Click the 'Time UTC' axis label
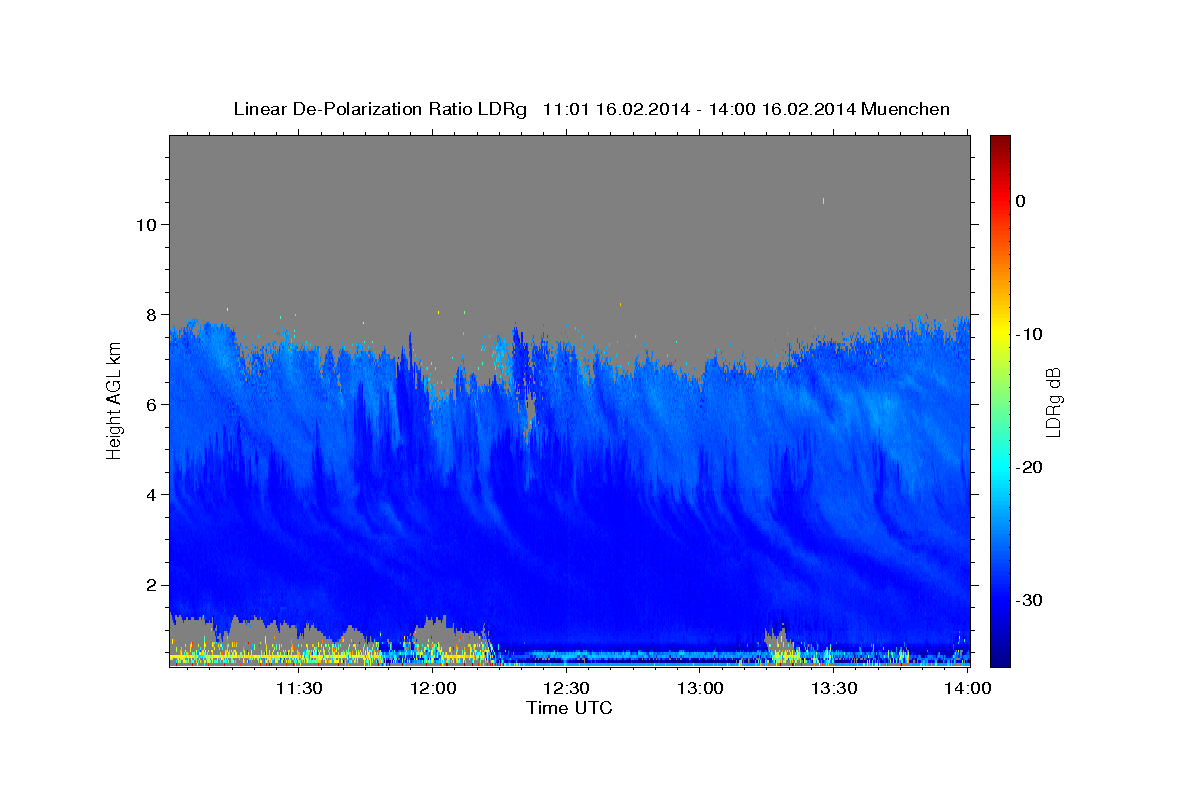This screenshot has height=800, width=1200. 569,708
